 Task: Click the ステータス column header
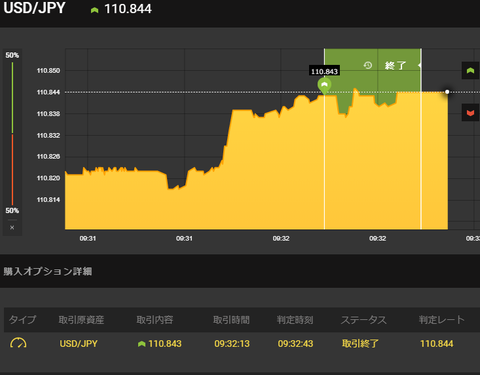pos(364,320)
